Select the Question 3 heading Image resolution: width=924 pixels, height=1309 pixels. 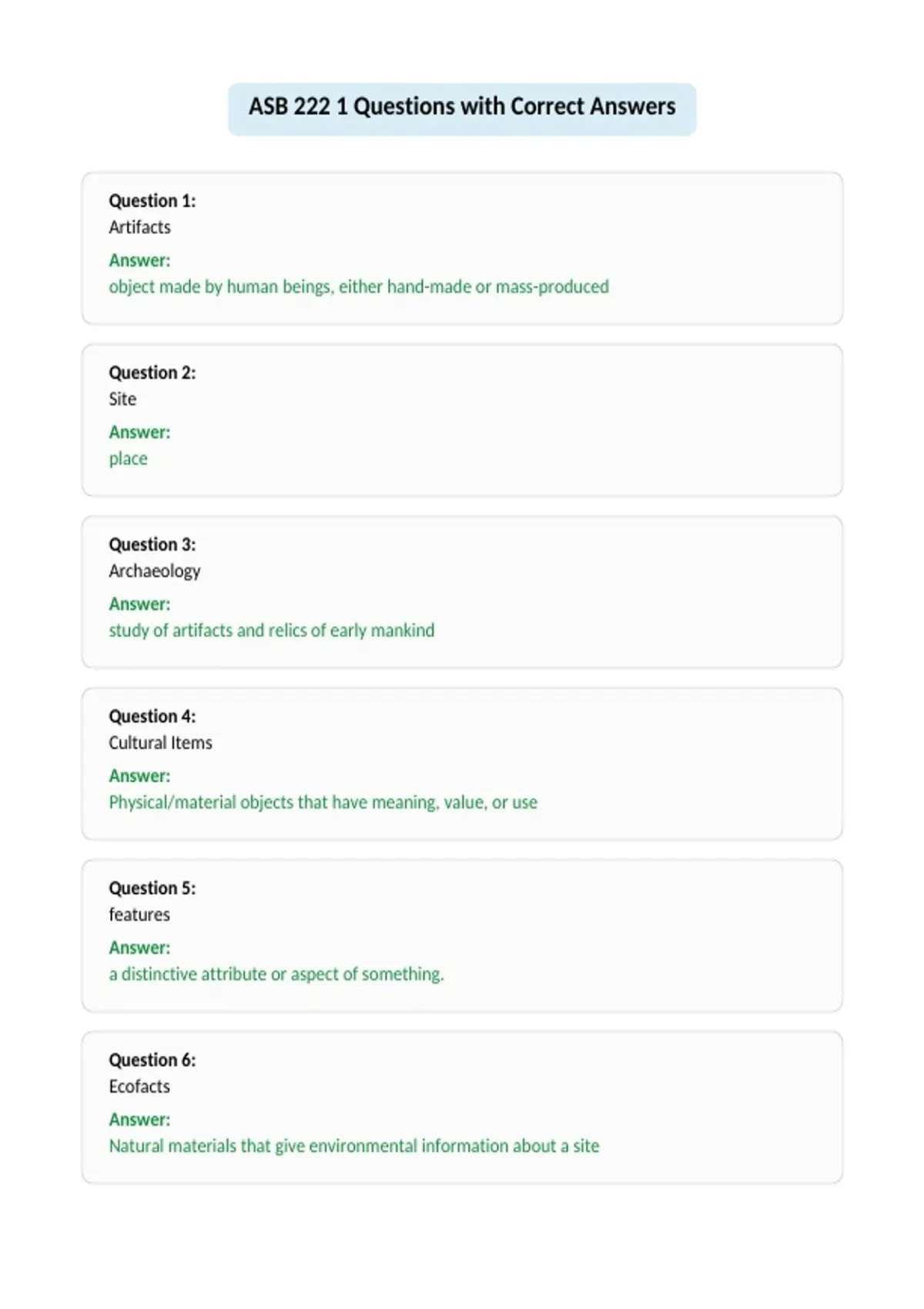tap(152, 544)
